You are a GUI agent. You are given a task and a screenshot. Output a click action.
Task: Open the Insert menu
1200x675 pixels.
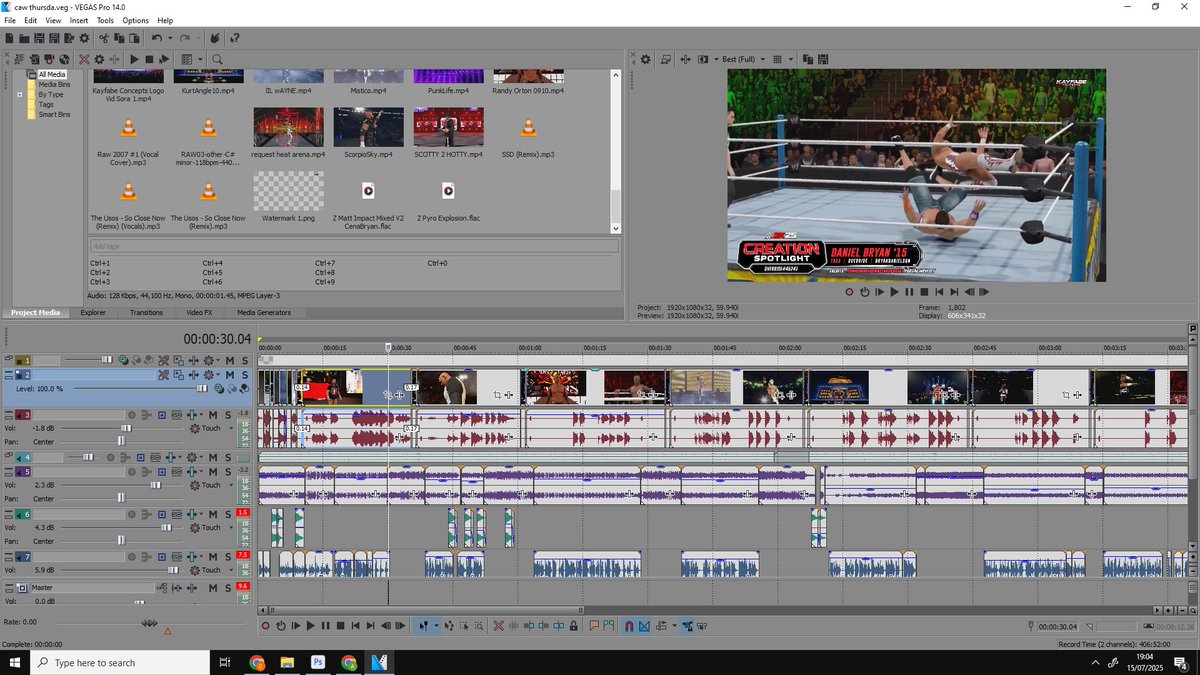pyautogui.click(x=79, y=20)
